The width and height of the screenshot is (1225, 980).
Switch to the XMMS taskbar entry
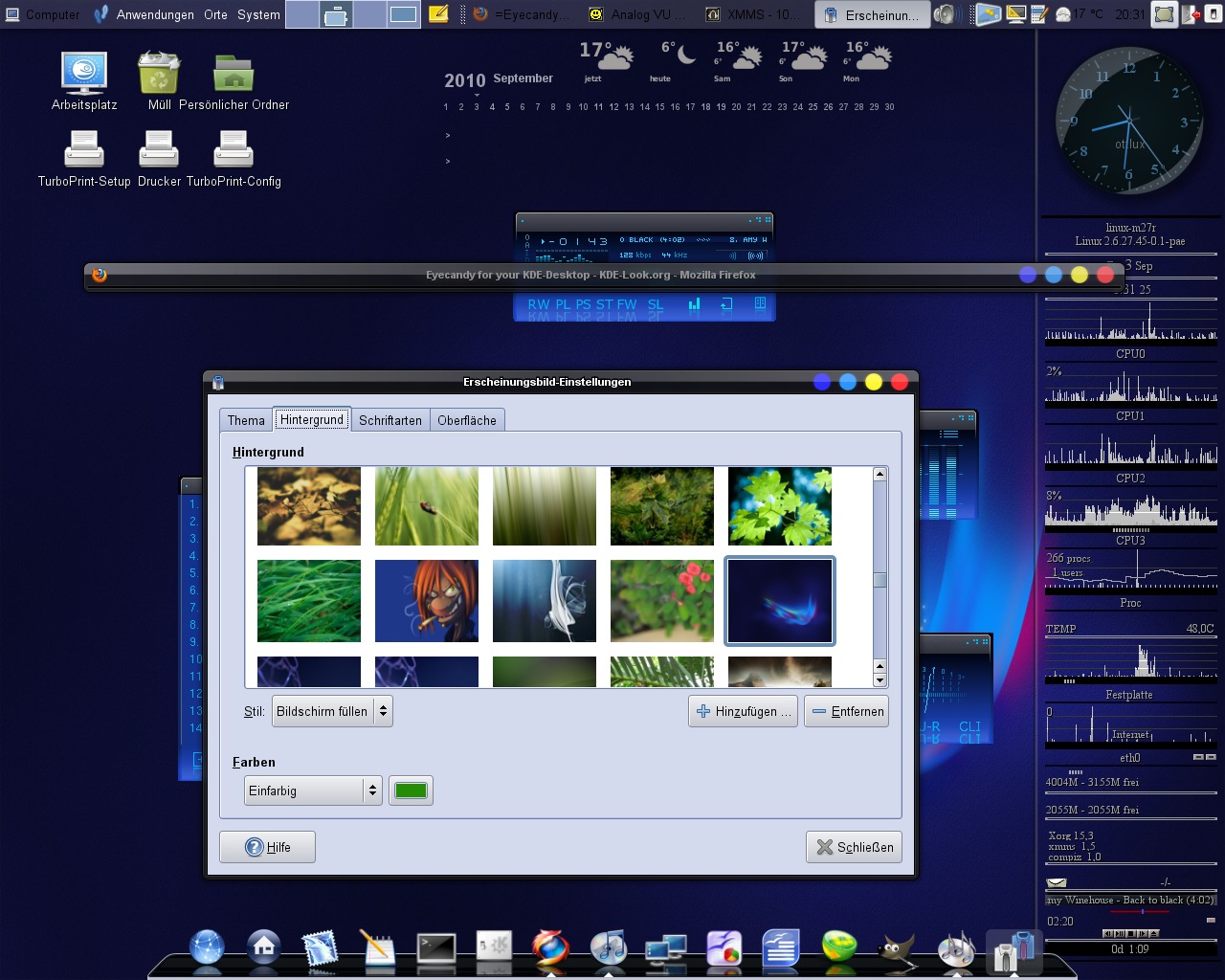tap(754, 14)
